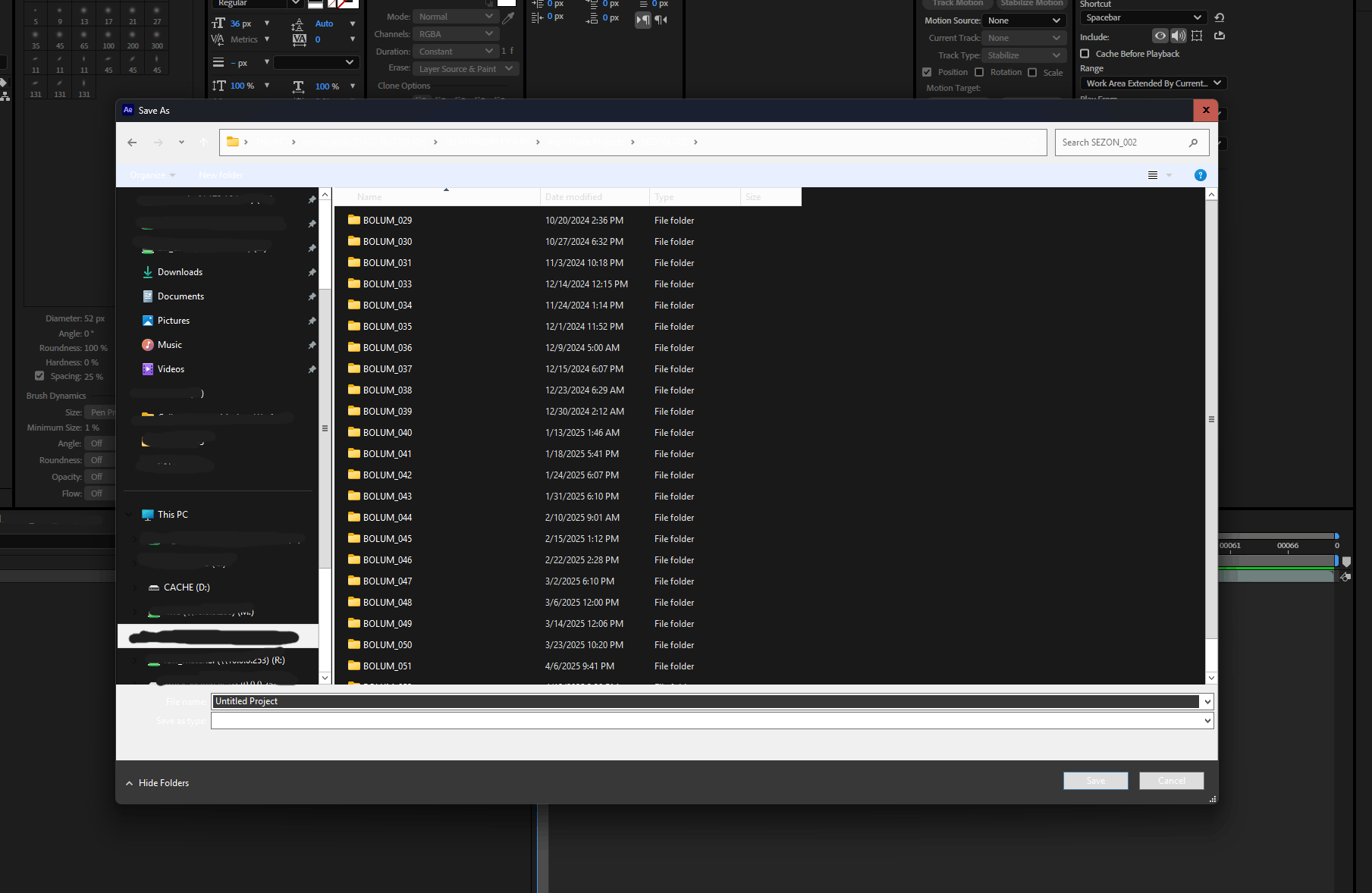Image resolution: width=1372 pixels, height=893 pixels.
Task: Open the File name dropdown arrow
Action: (x=1207, y=702)
